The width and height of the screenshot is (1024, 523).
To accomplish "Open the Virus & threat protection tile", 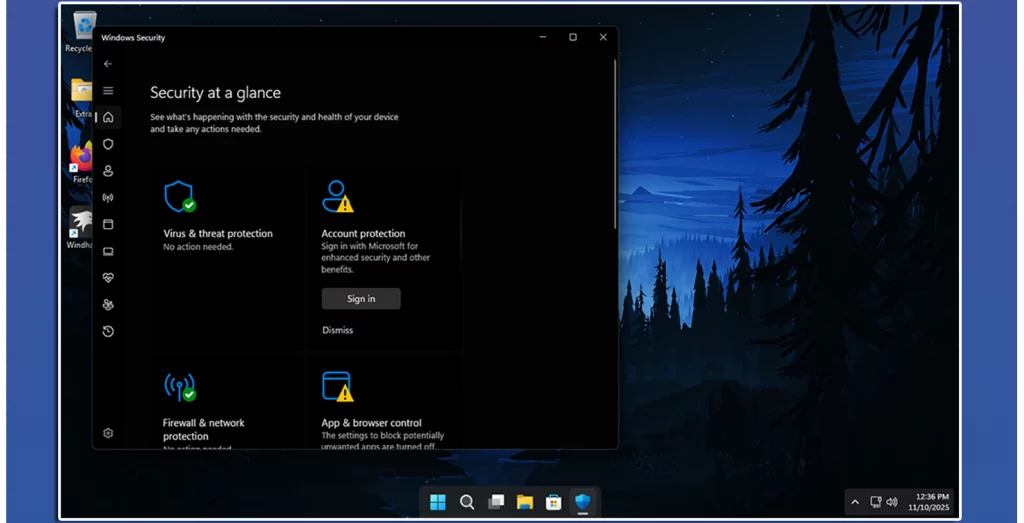I will pyautogui.click(x=217, y=234).
